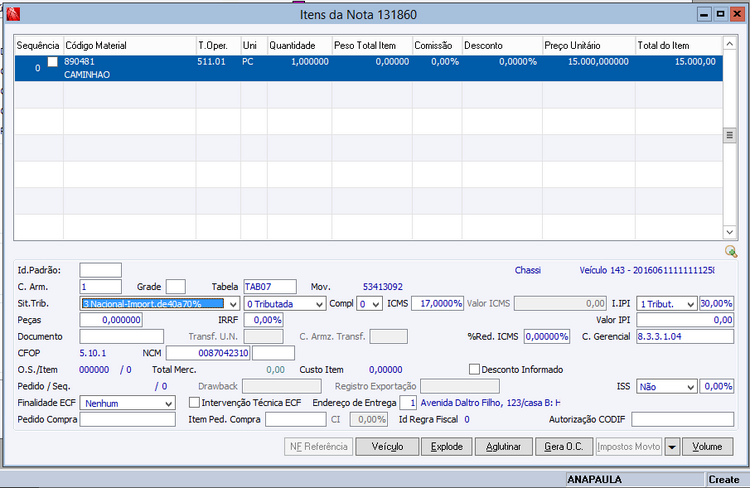Enable the Desconto Informado checkbox
The height and width of the screenshot is (488, 750).
(475, 369)
